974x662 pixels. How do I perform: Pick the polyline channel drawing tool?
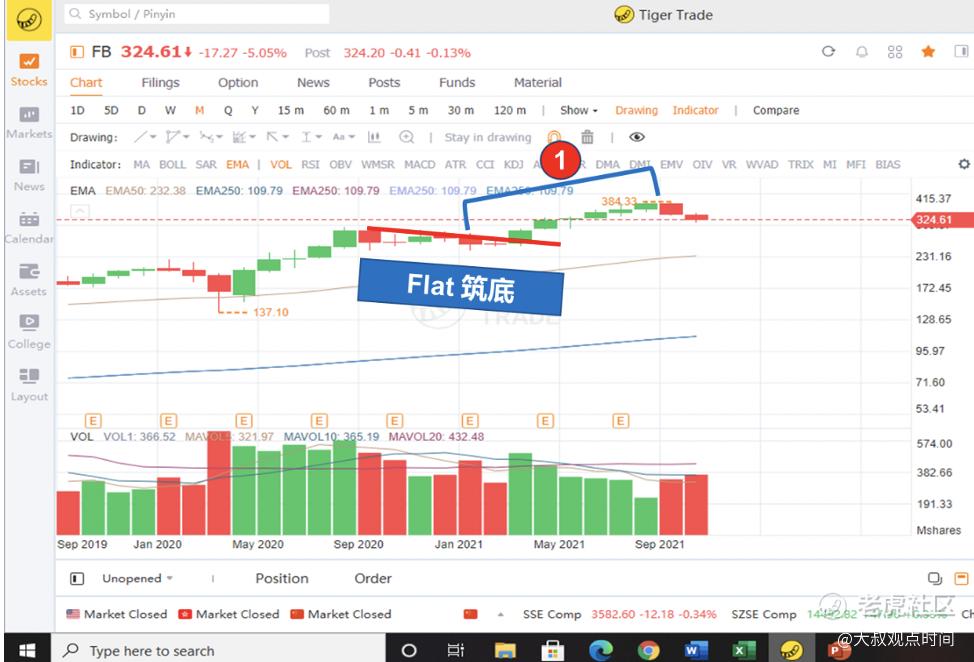(173, 137)
